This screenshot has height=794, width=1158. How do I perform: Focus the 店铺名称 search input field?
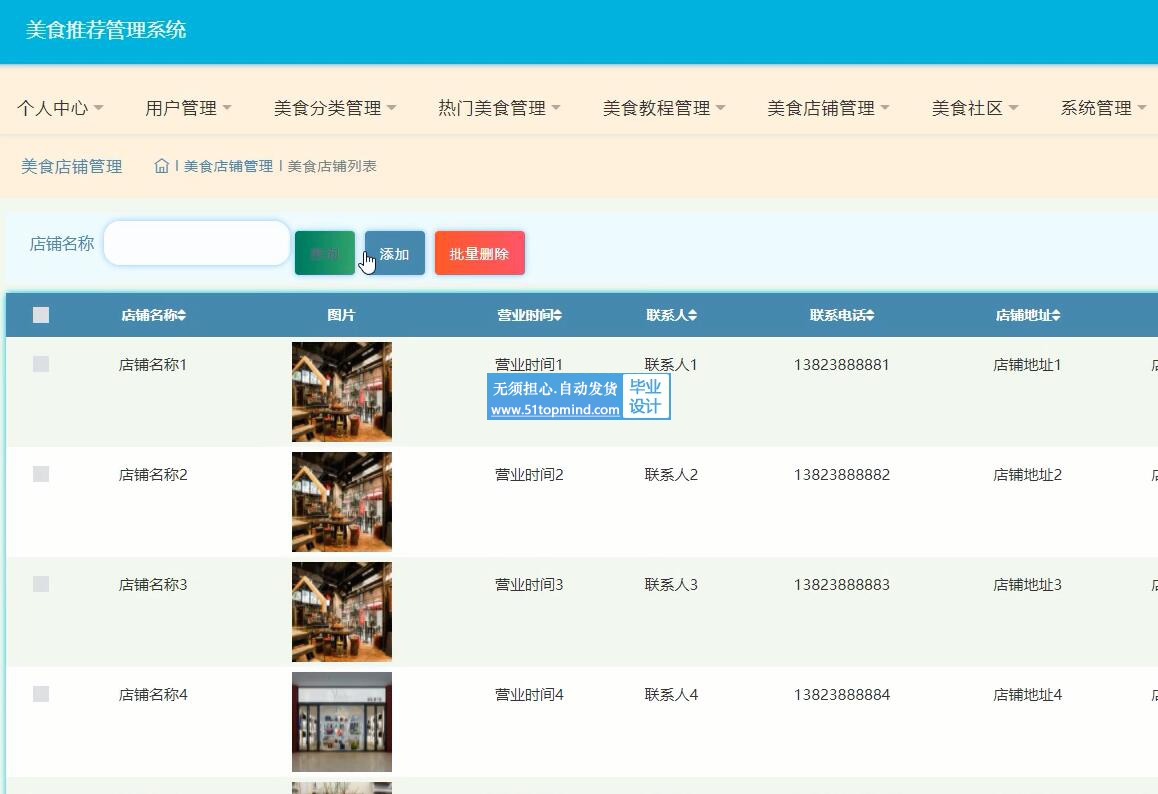[x=197, y=243]
